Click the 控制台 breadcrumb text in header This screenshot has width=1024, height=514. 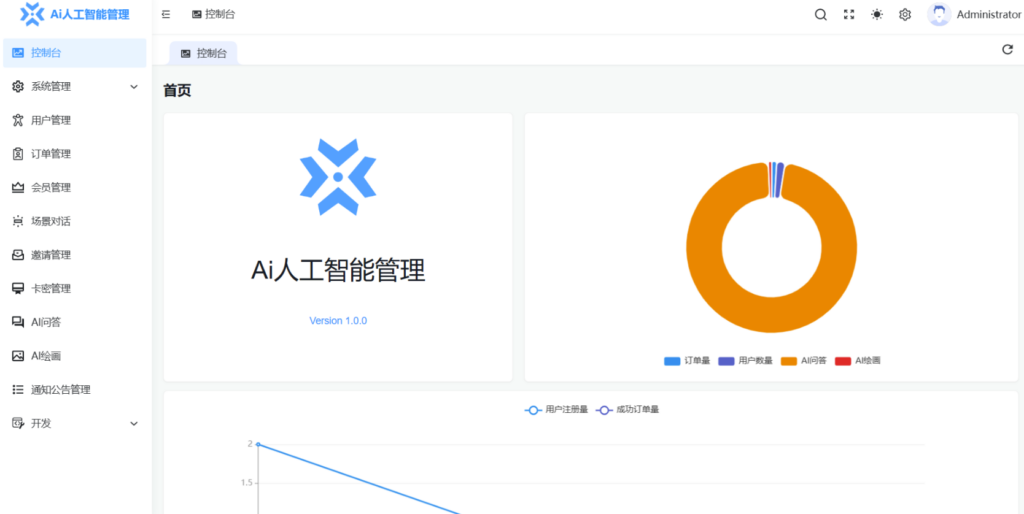[220, 14]
